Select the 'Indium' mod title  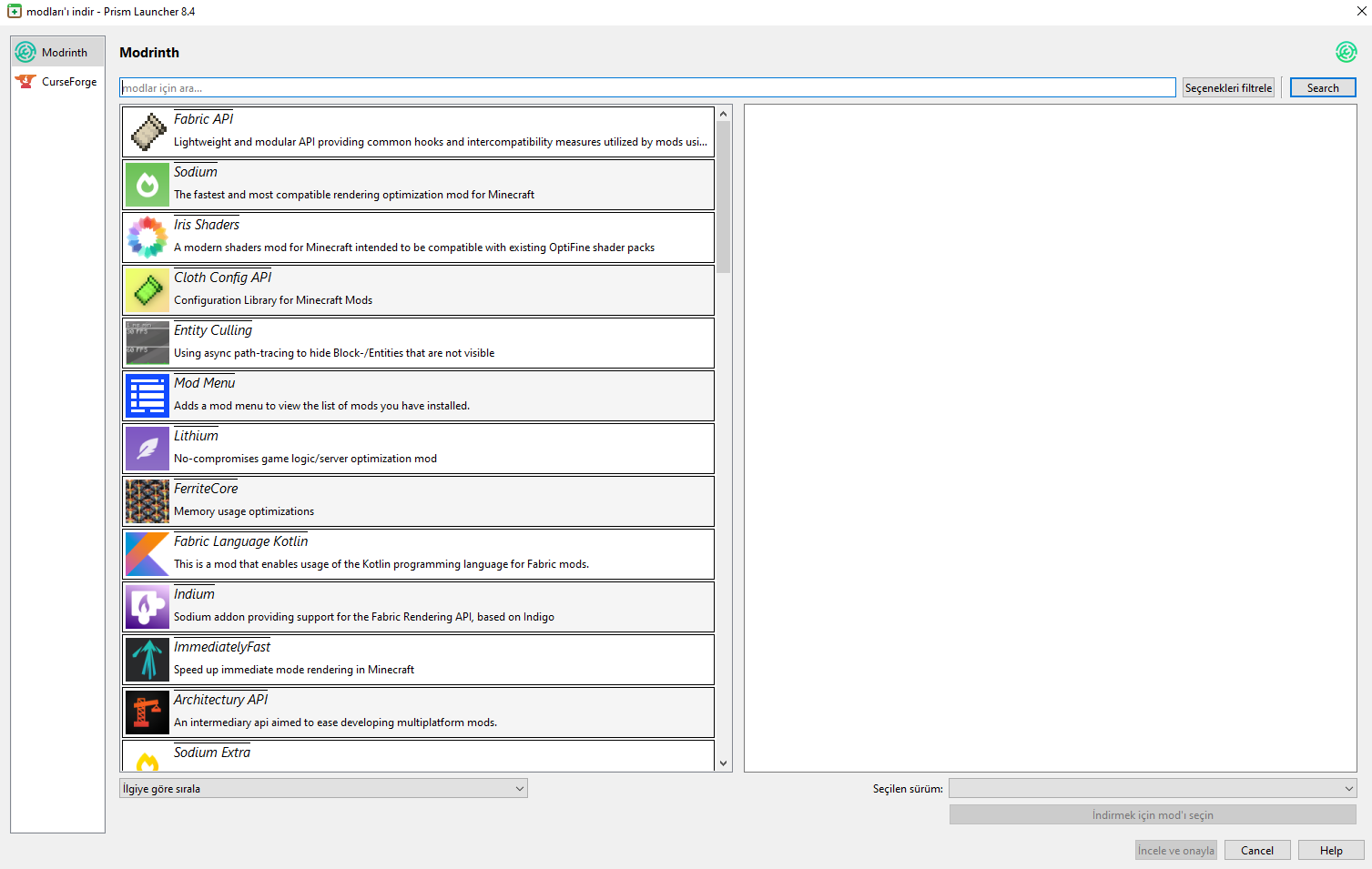[194, 594]
